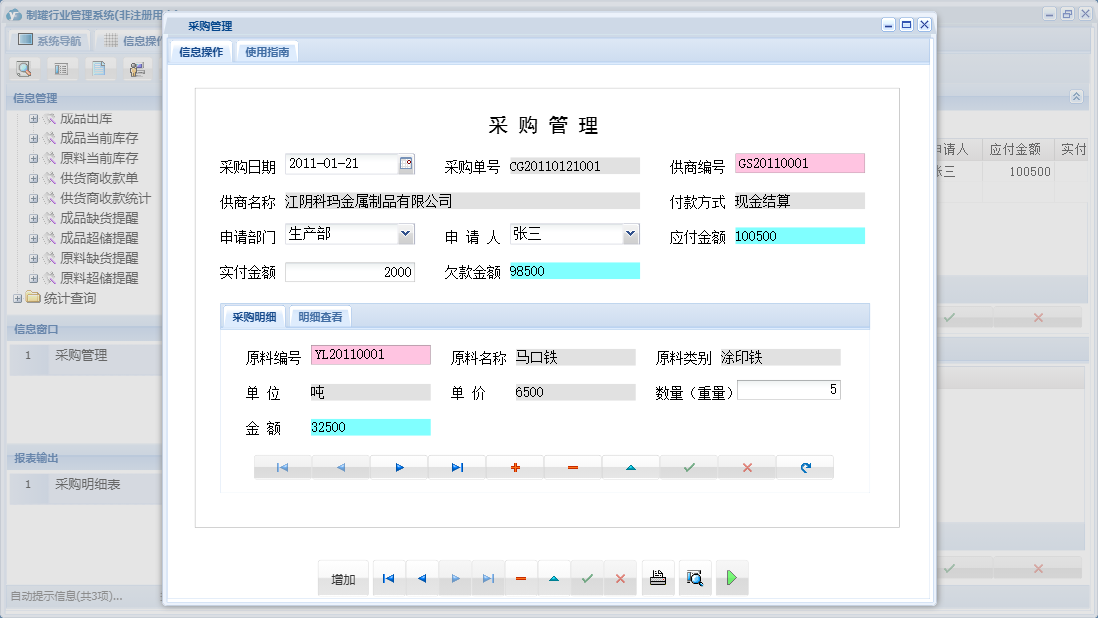Refresh detail records with the refresh arrow icon

pyautogui.click(x=805, y=465)
